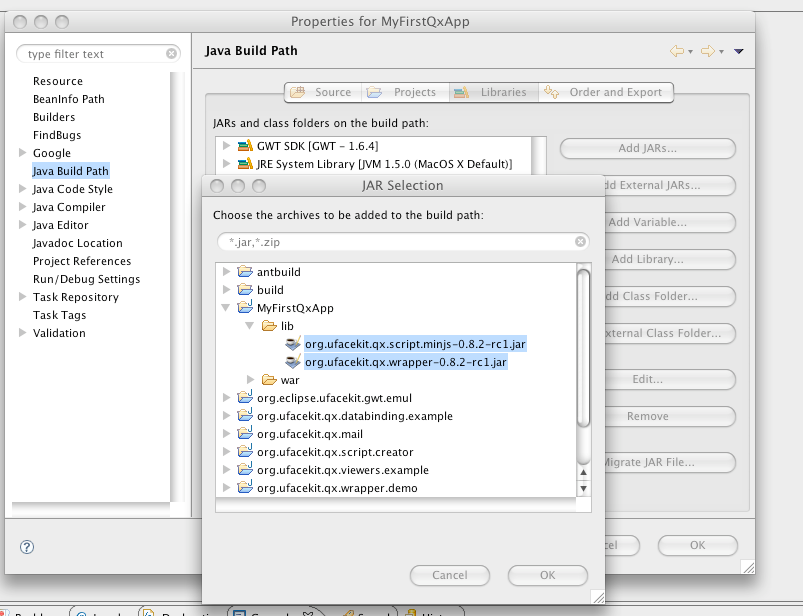Expand the antbuild project node
The width and height of the screenshot is (803, 616).
pyautogui.click(x=226, y=271)
